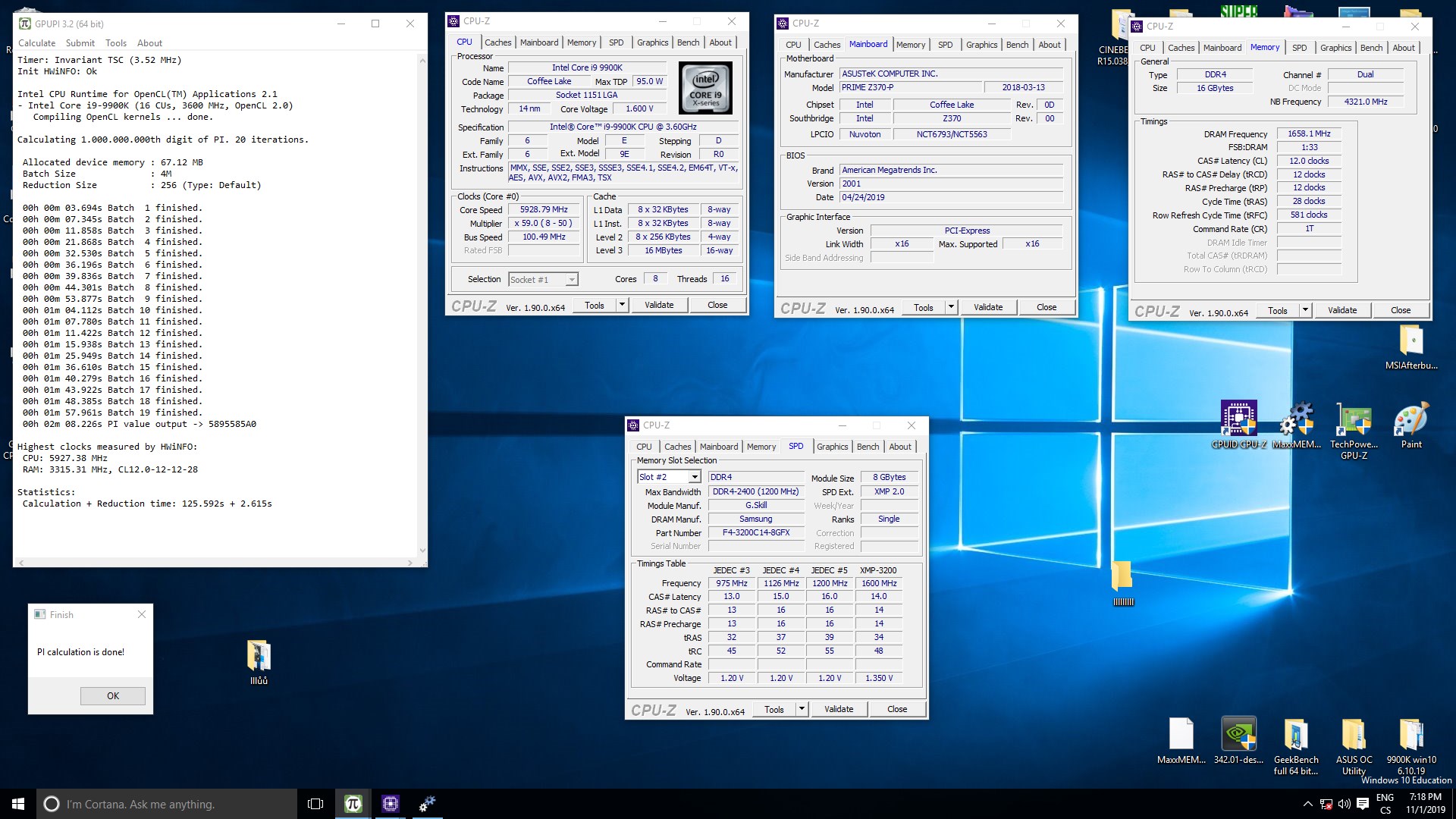Open the CPUID CPU-Z desktop shortcut
1456x819 pixels.
click(1238, 425)
